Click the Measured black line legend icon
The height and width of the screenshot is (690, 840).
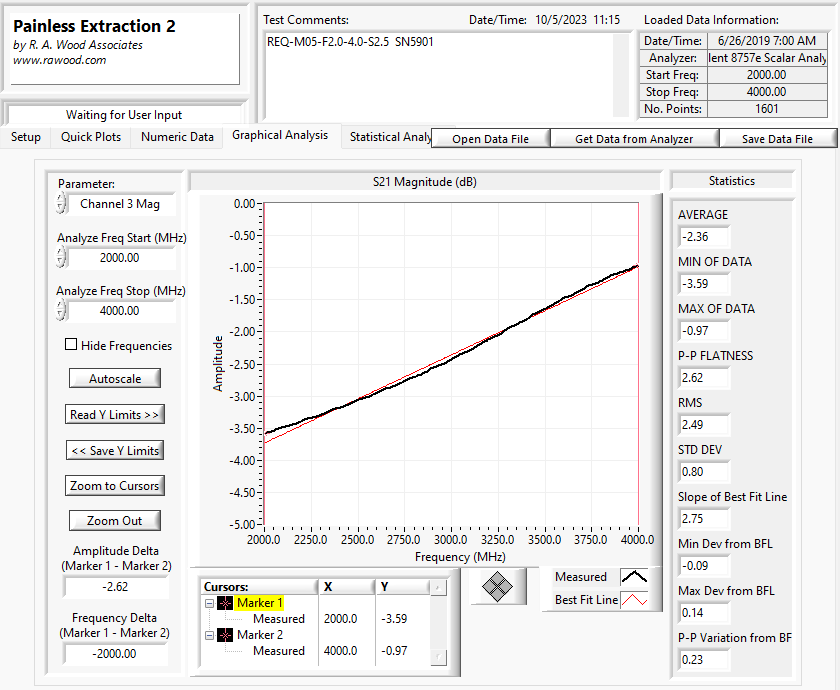634,577
